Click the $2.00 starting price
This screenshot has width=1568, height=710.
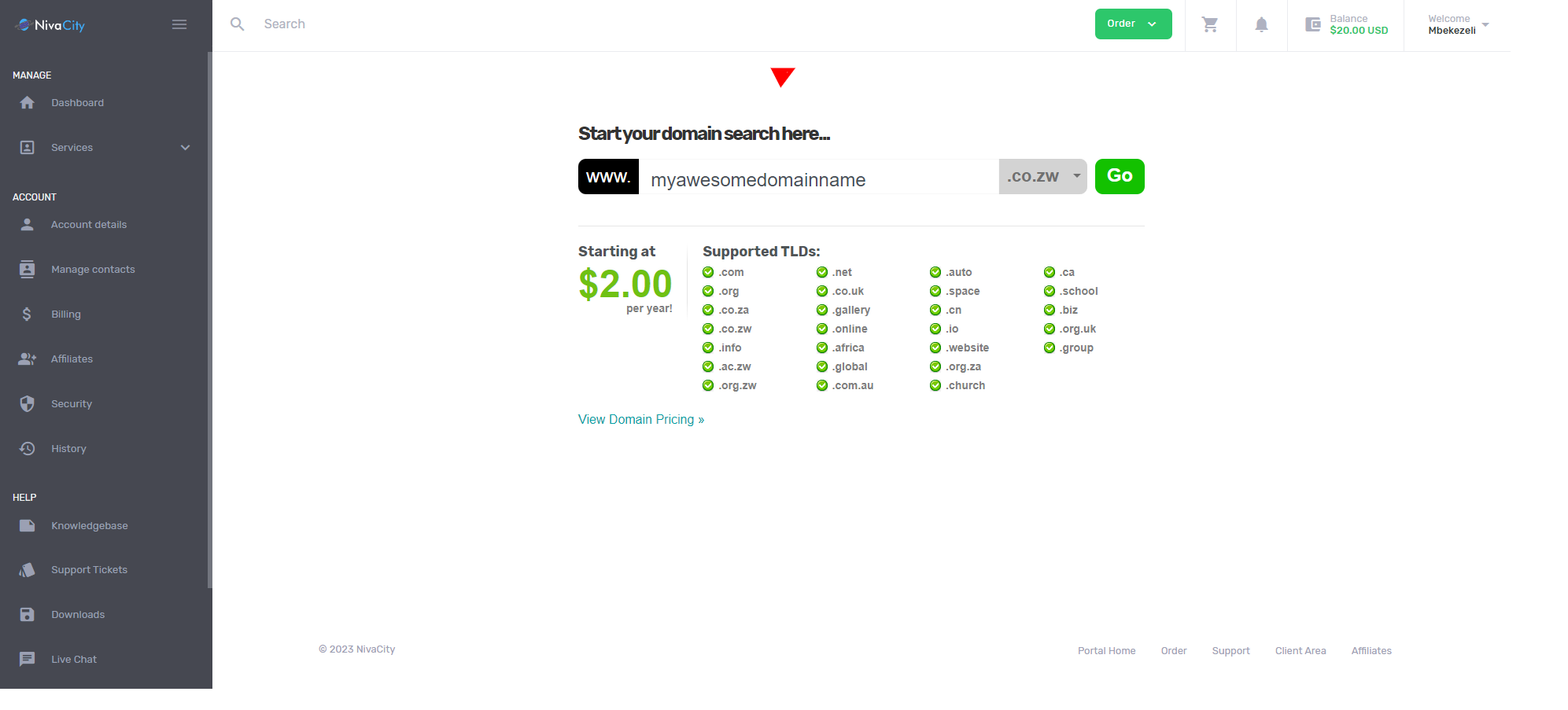point(625,285)
